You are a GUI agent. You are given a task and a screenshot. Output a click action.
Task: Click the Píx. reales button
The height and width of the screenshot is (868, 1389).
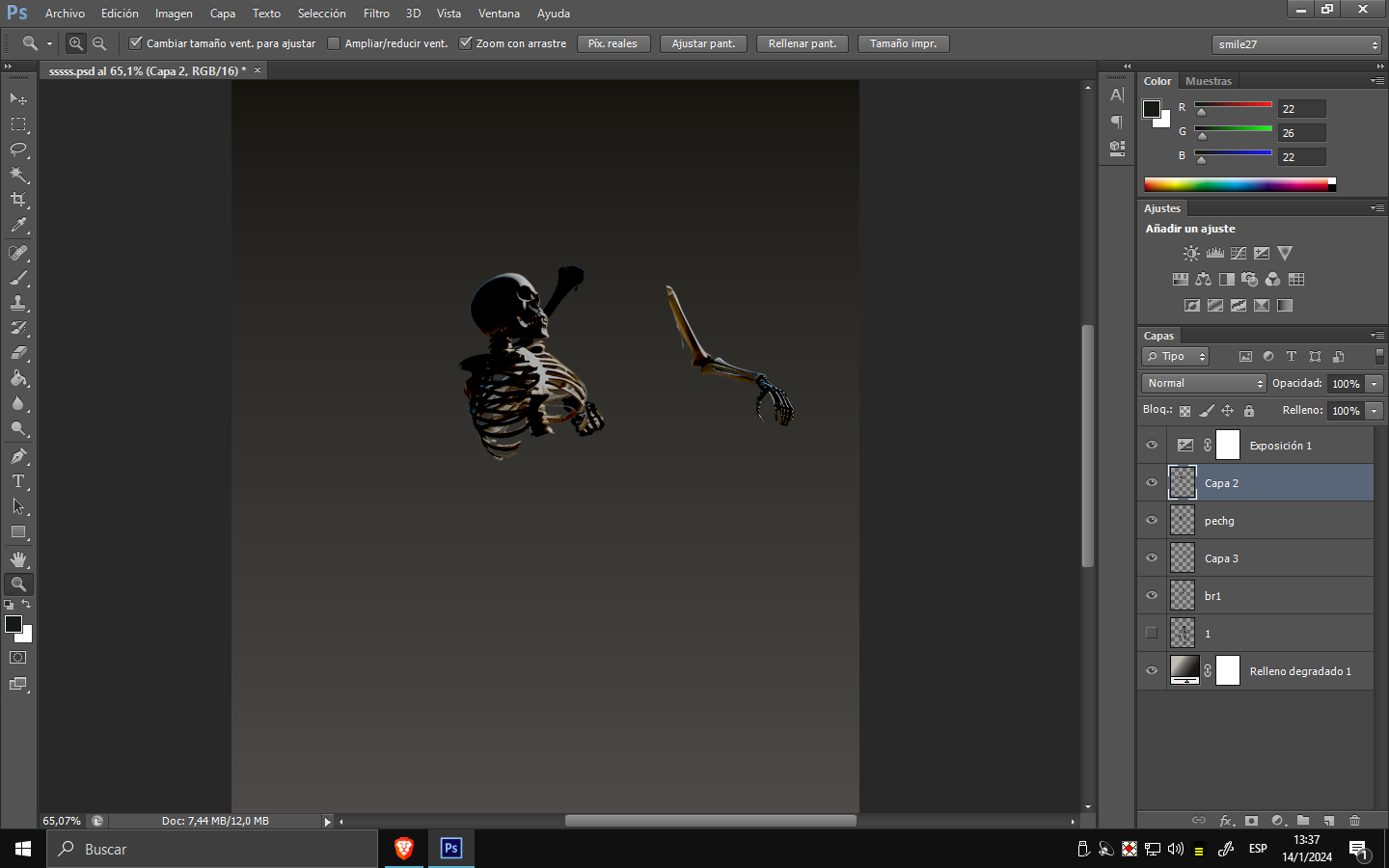point(613,43)
